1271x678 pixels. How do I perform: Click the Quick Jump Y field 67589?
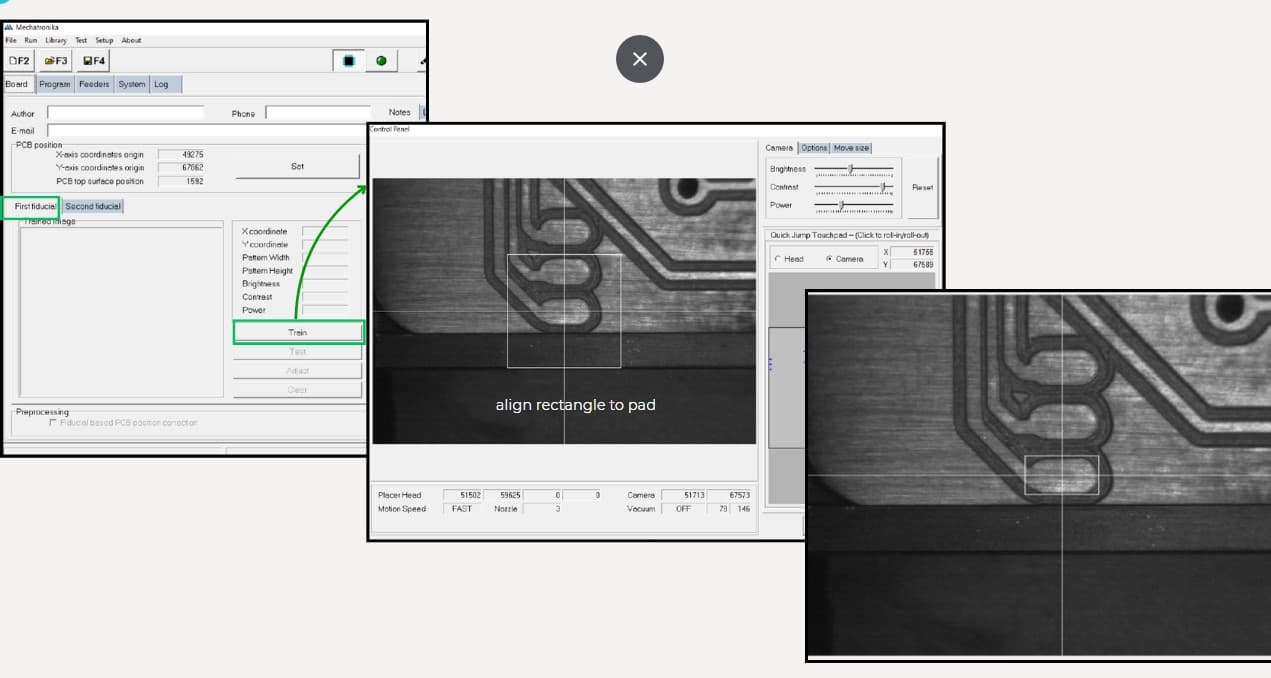tap(912, 265)
